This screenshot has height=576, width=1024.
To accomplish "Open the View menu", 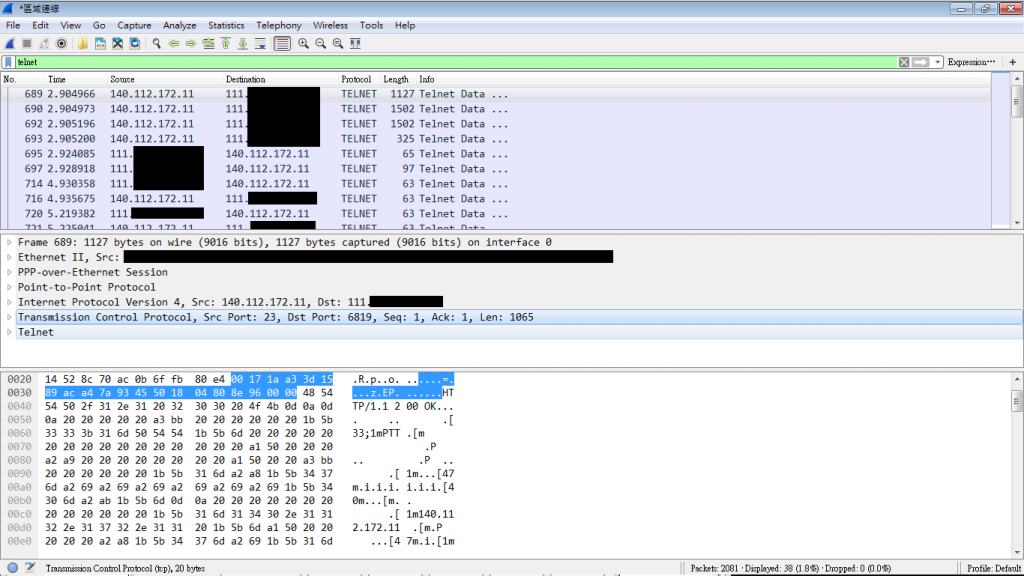I will click(x=71, y=25).
